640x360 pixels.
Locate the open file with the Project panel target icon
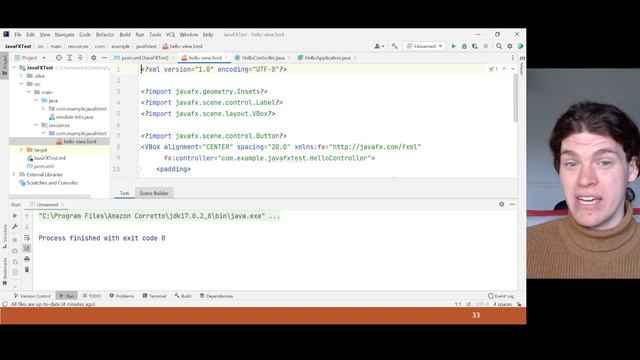point(59,58)
